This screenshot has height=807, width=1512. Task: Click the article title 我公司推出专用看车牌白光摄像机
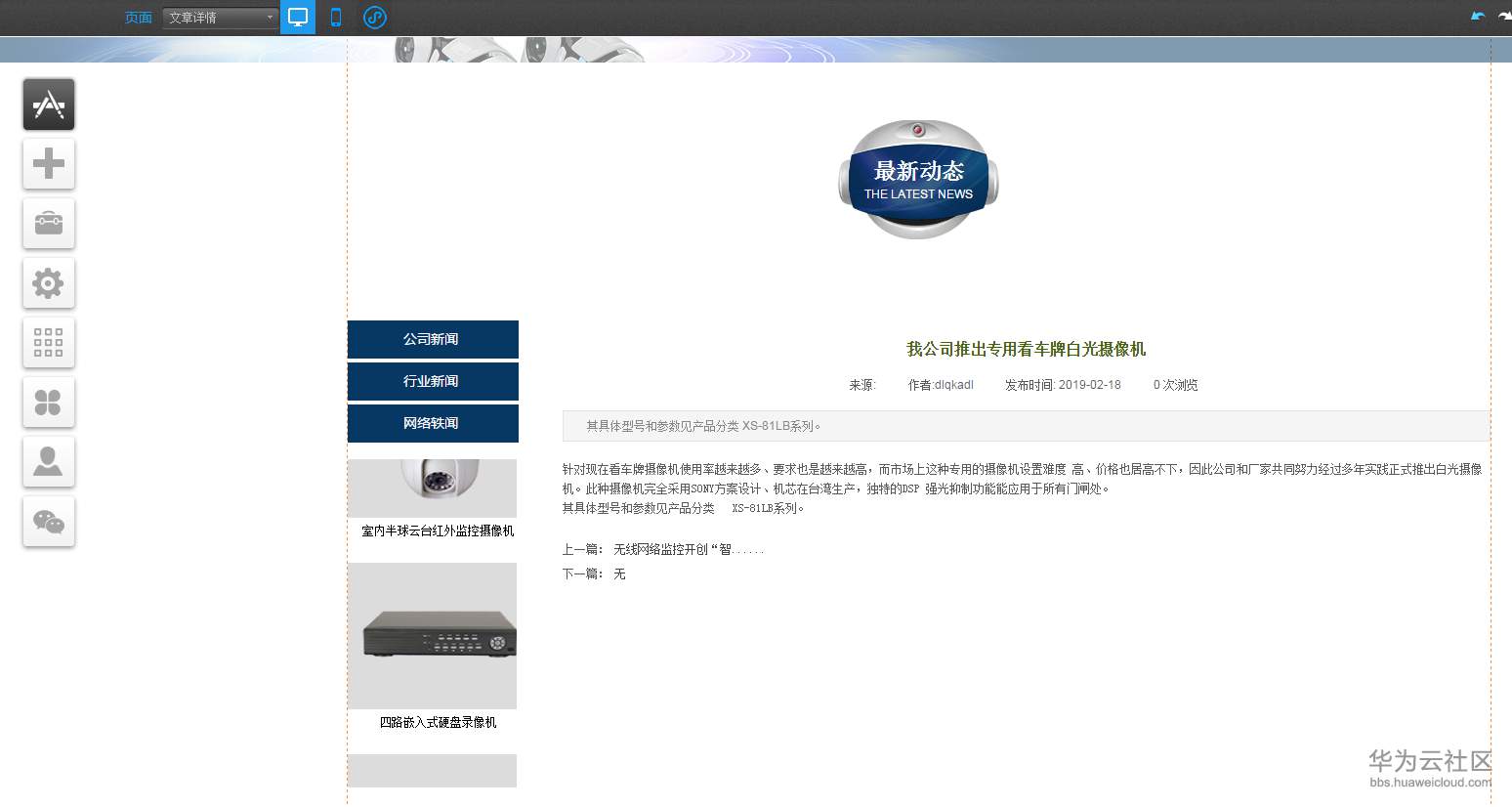click(1027, 349)
